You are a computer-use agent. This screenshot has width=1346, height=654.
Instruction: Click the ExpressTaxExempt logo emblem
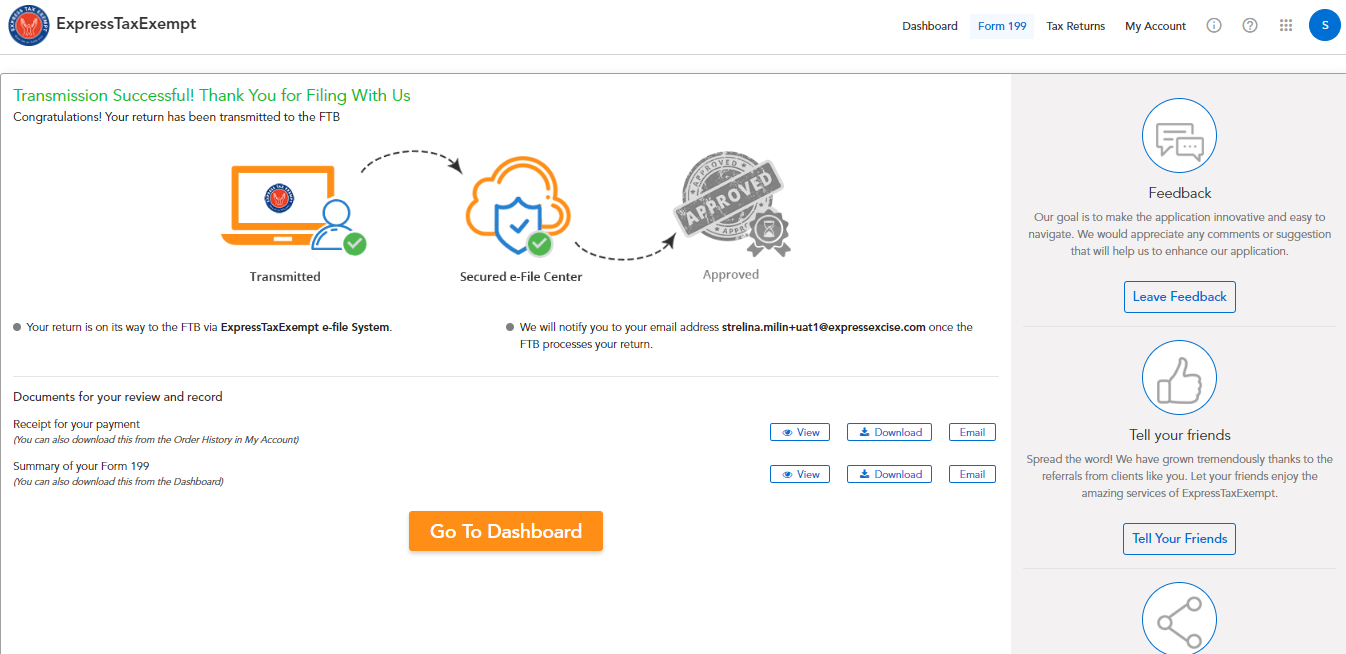coord(29,26)
